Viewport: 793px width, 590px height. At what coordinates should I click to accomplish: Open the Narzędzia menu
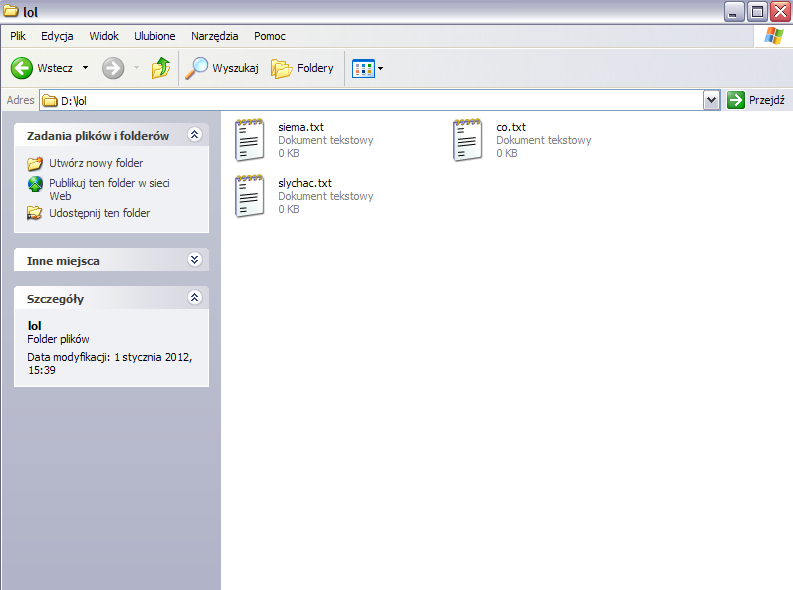pos(214,36)
